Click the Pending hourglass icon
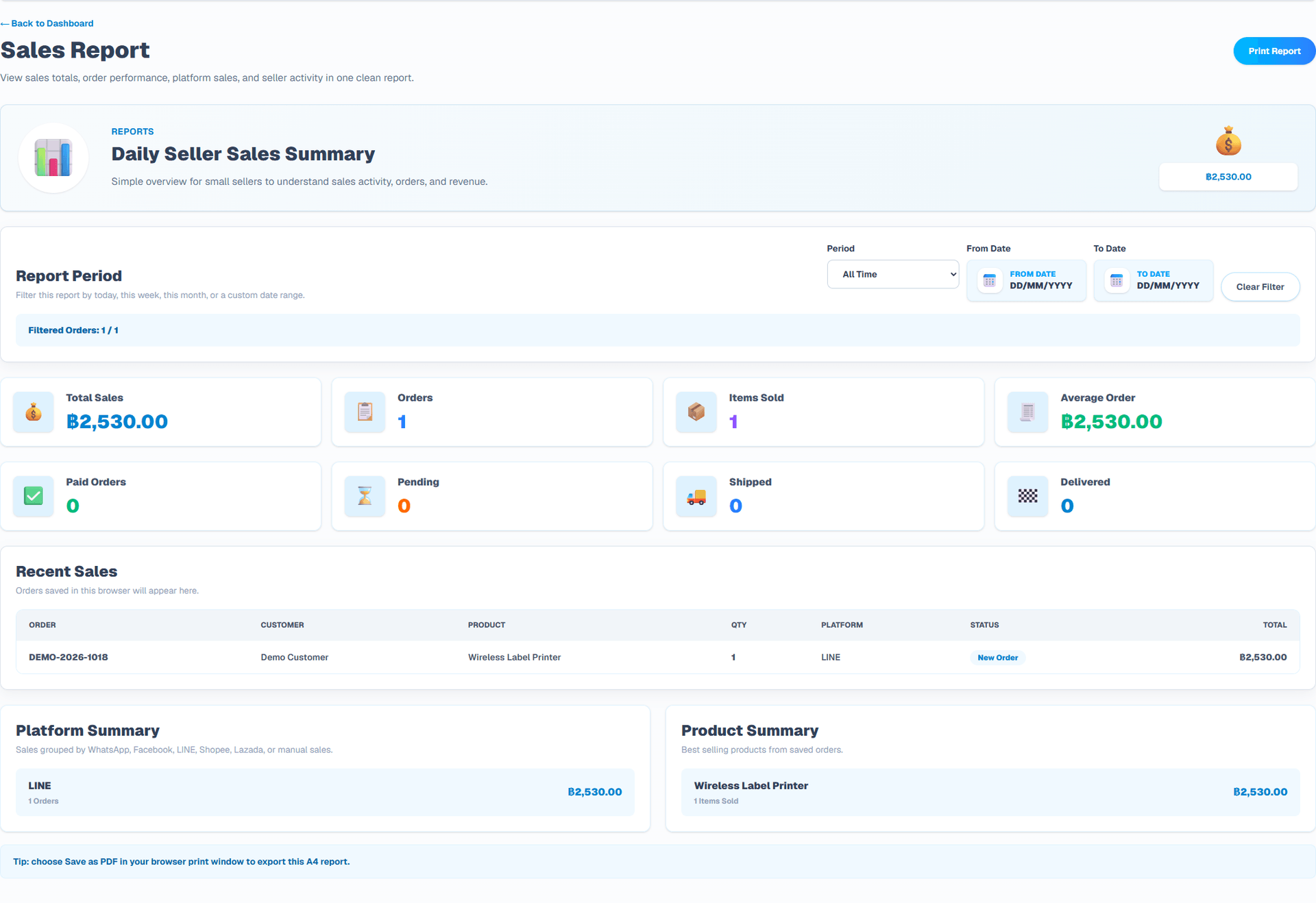 point(365,496)
